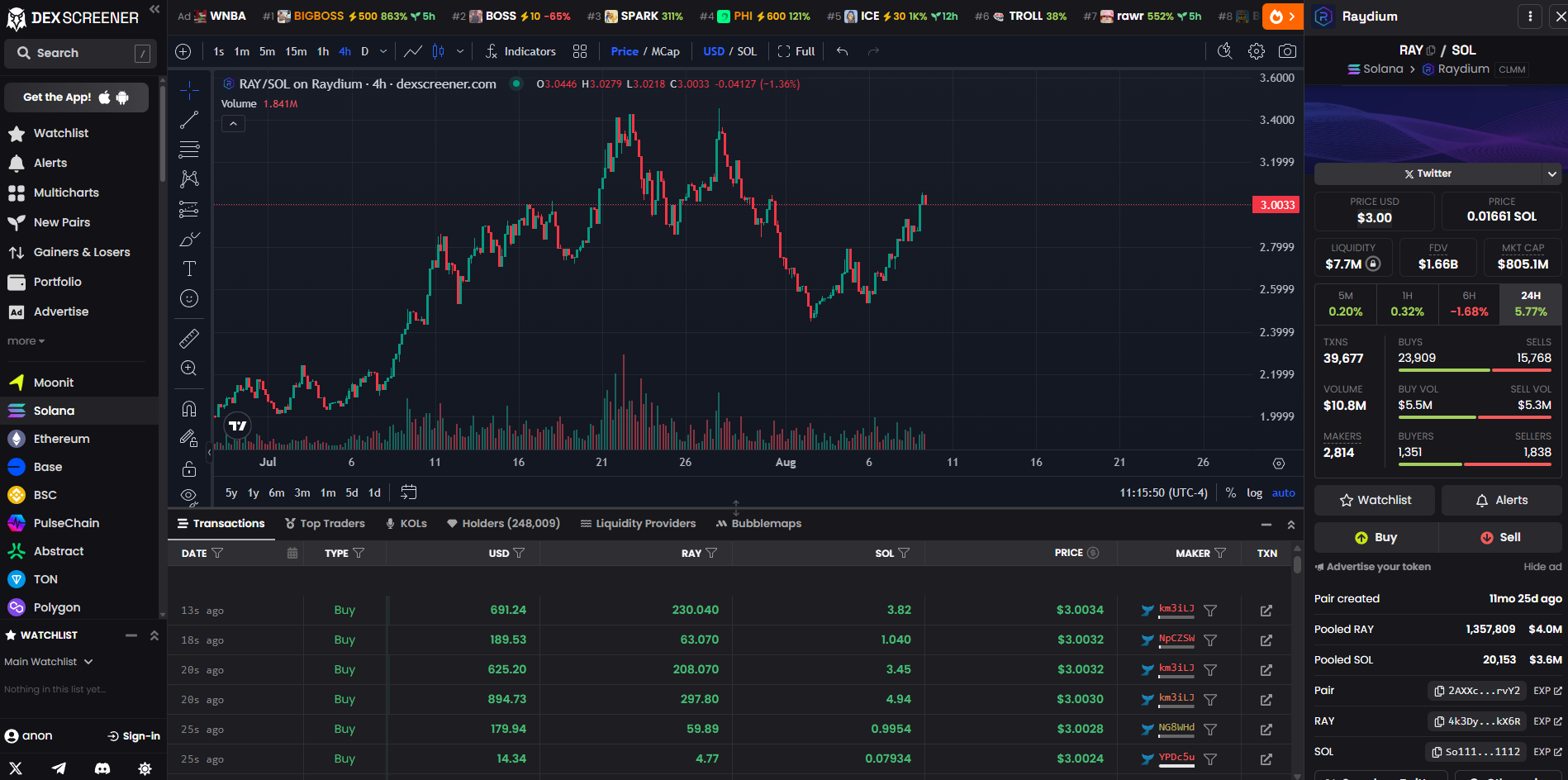Image resolution: width=1568 pixels, height=780 pixels.
Task: Select the Measure ruler tool
Action: (x=189, y=338)
